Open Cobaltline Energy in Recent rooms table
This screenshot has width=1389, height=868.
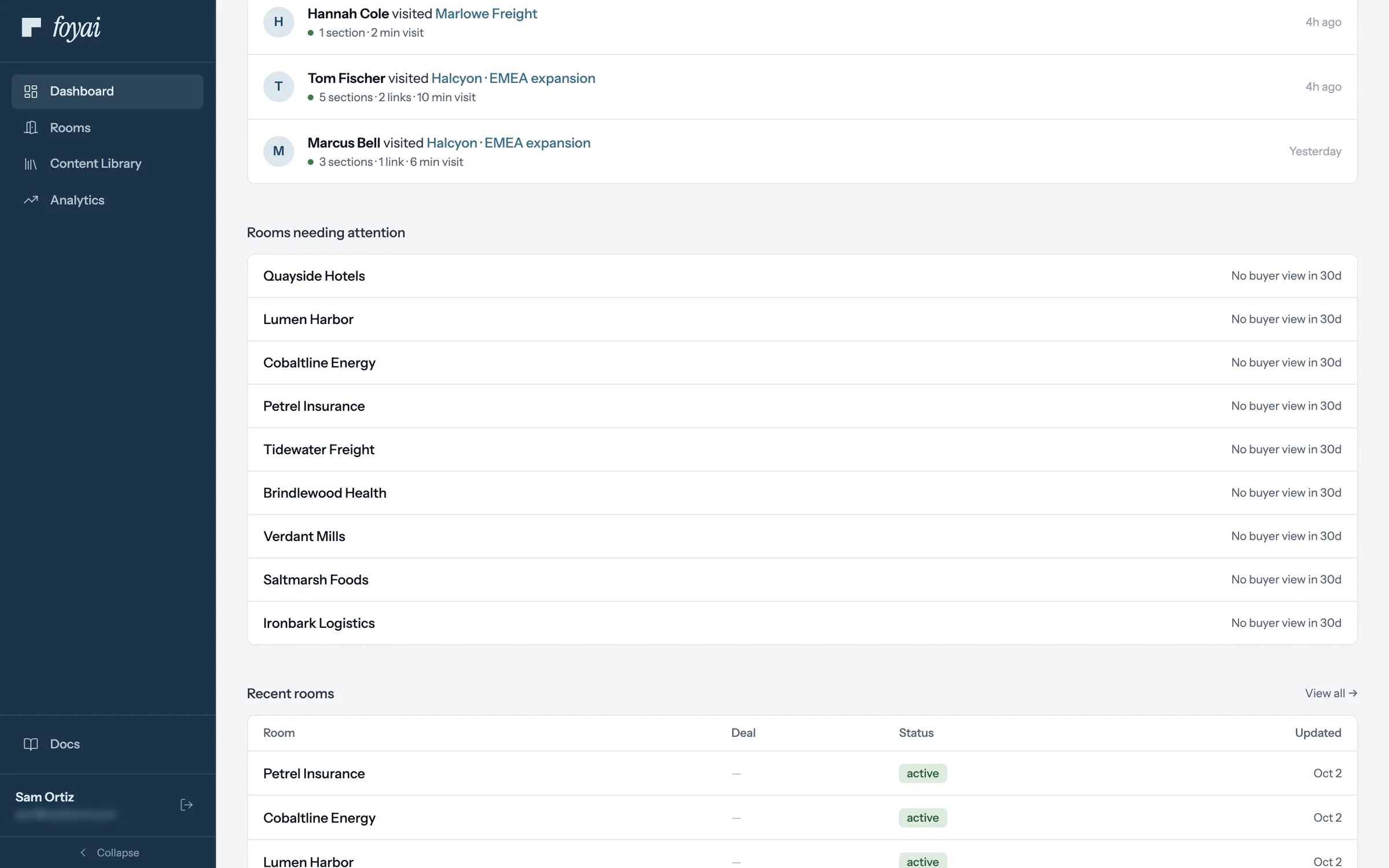point(802,818)
